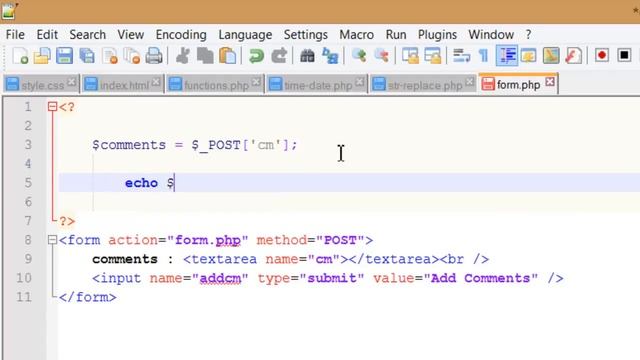
Task: Close the form.php tab
Action: [x=550, y=82]
